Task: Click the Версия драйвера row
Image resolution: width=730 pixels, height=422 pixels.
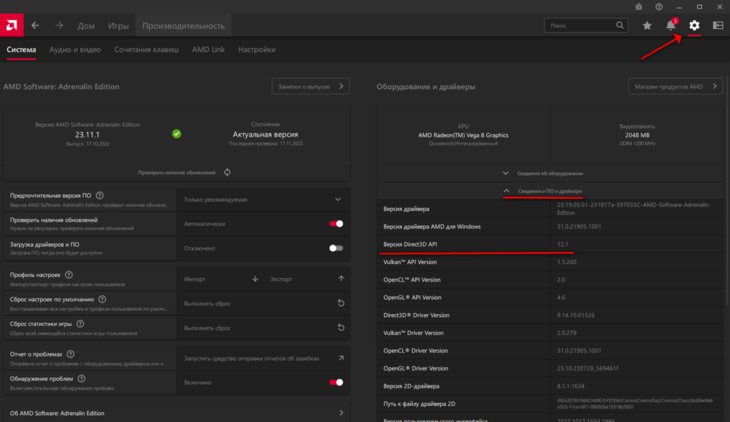Action: (x=549, y=209)
